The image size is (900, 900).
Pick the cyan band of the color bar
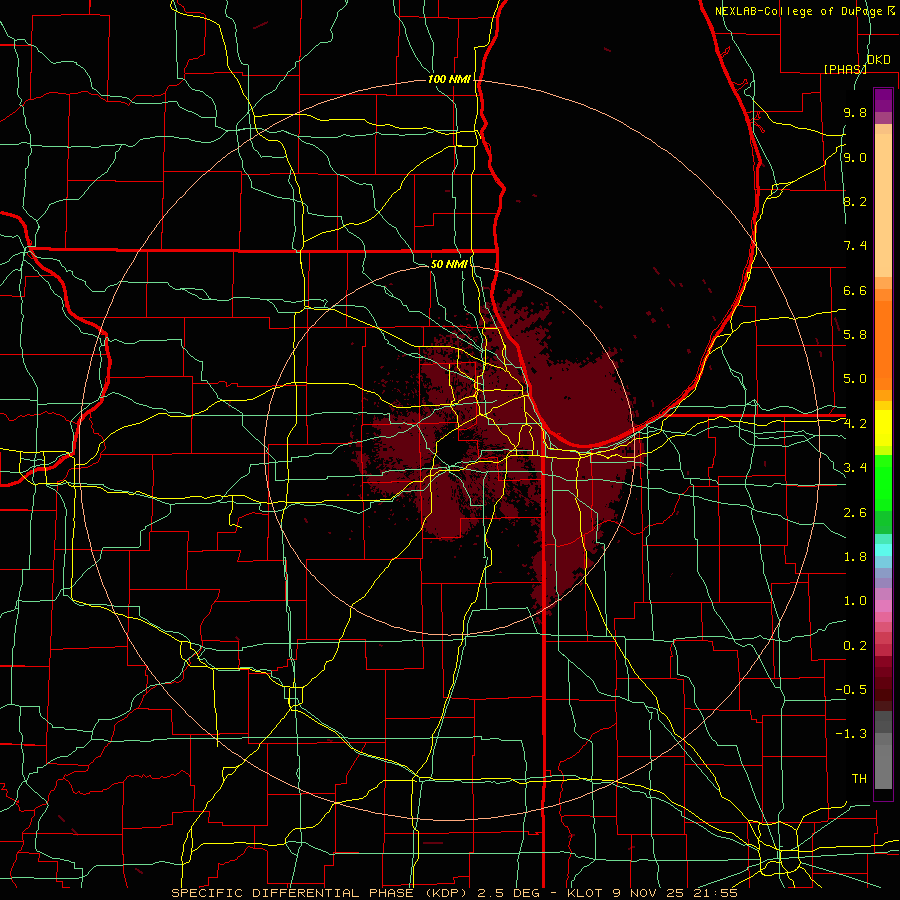coord(883,550)
